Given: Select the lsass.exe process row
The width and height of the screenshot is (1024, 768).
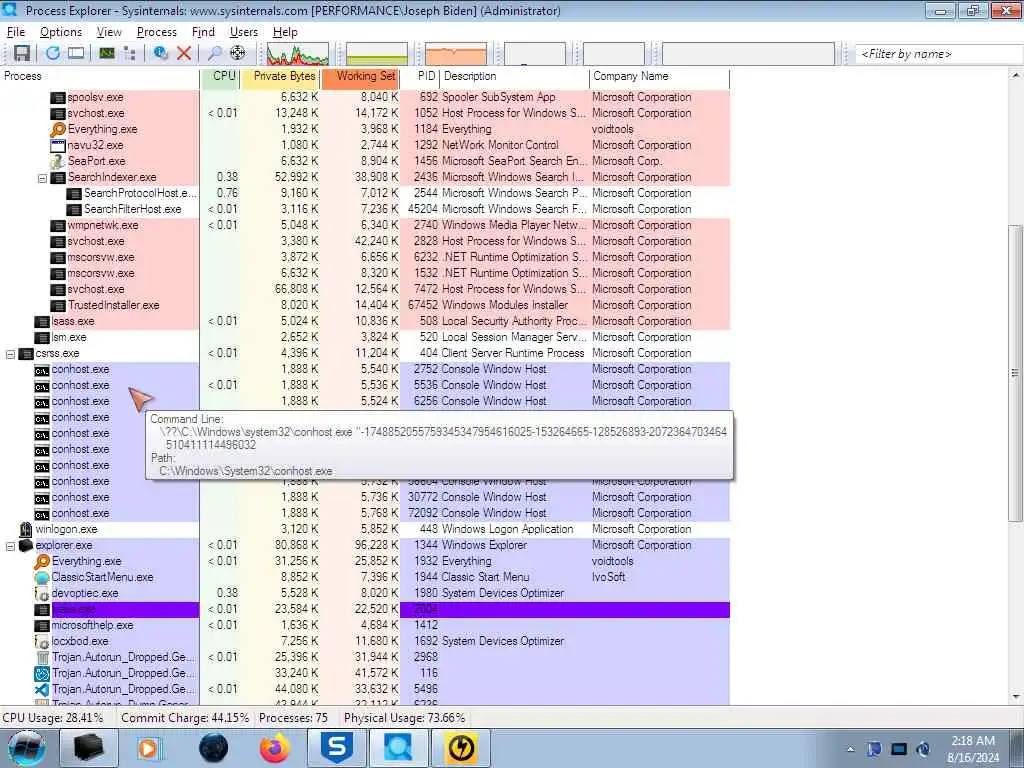Looking at the screenshot, I should [365, 321].
